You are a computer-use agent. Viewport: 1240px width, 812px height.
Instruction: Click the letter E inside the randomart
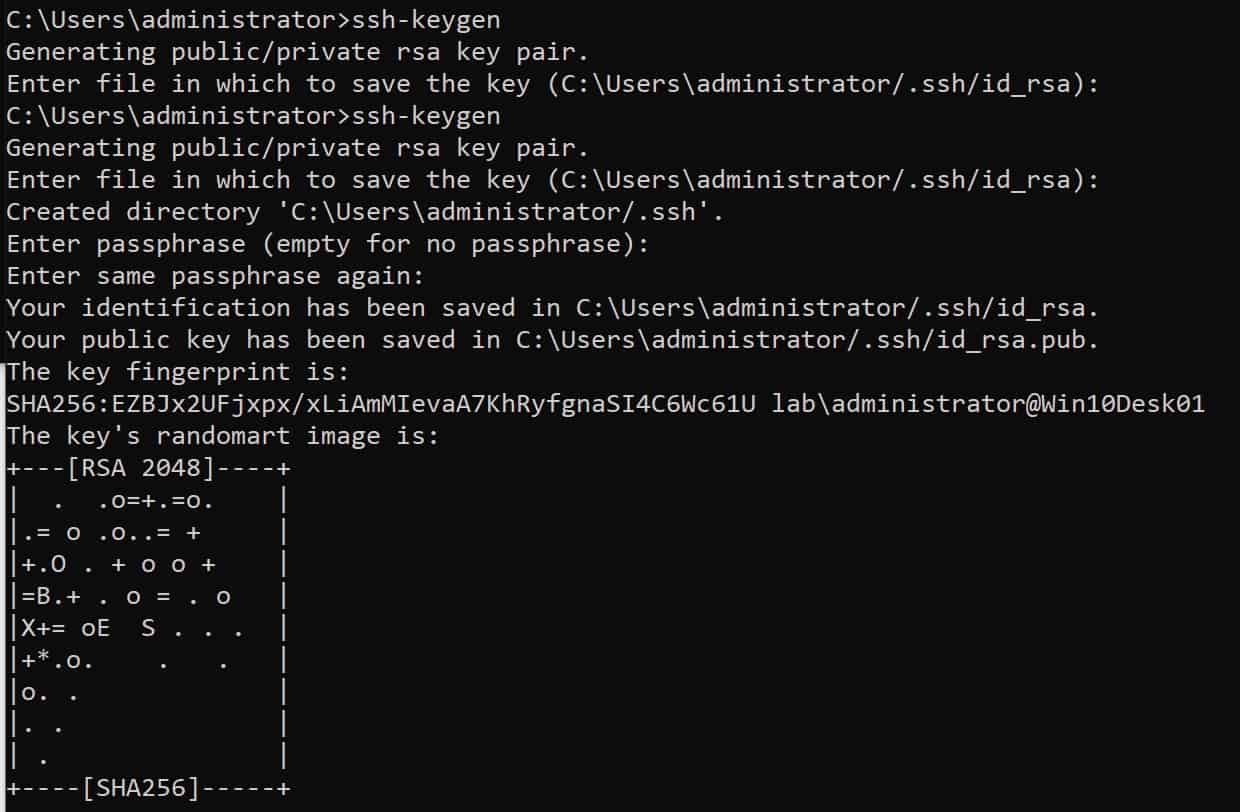tap(103, 628)
